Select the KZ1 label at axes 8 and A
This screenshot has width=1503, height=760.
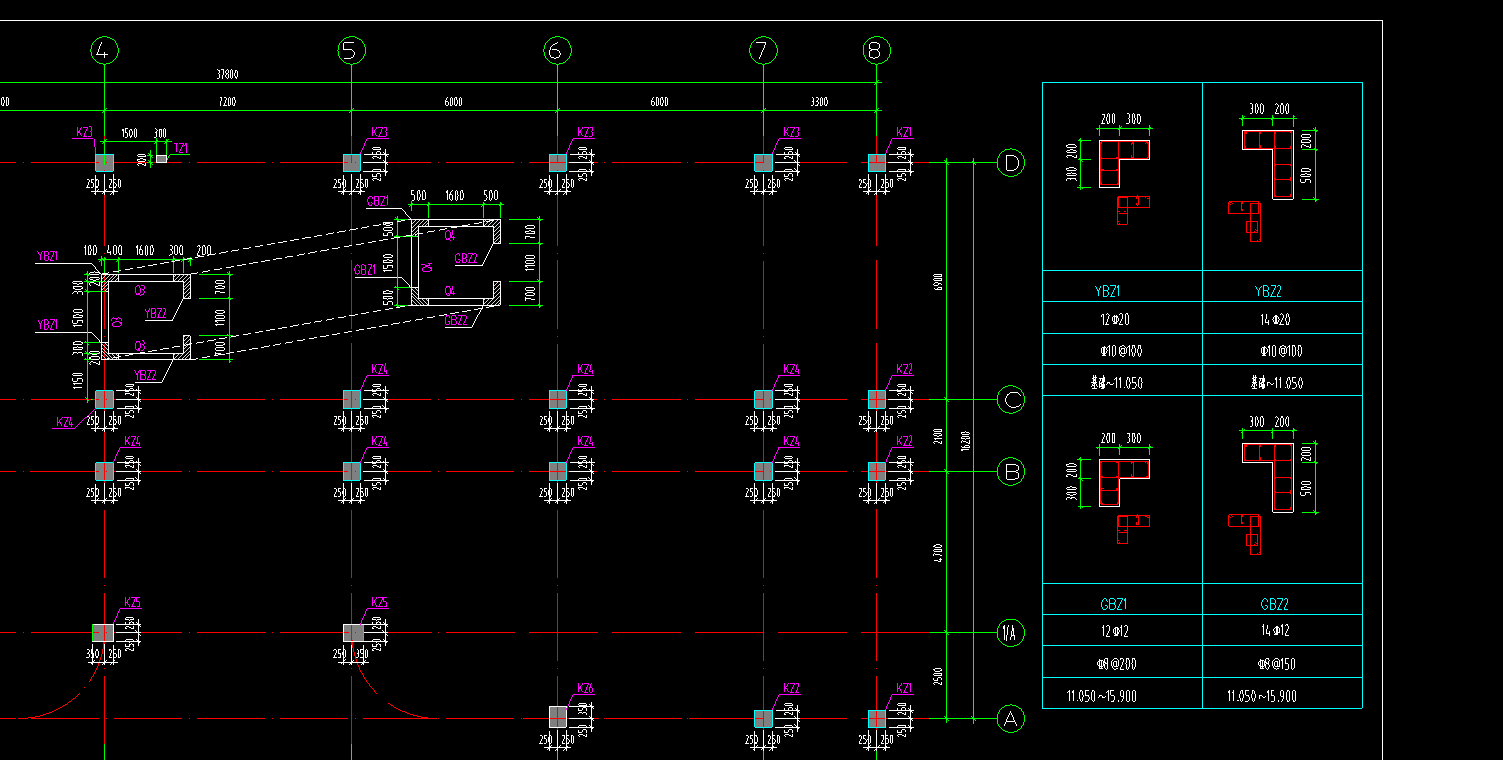click(904, 688)
